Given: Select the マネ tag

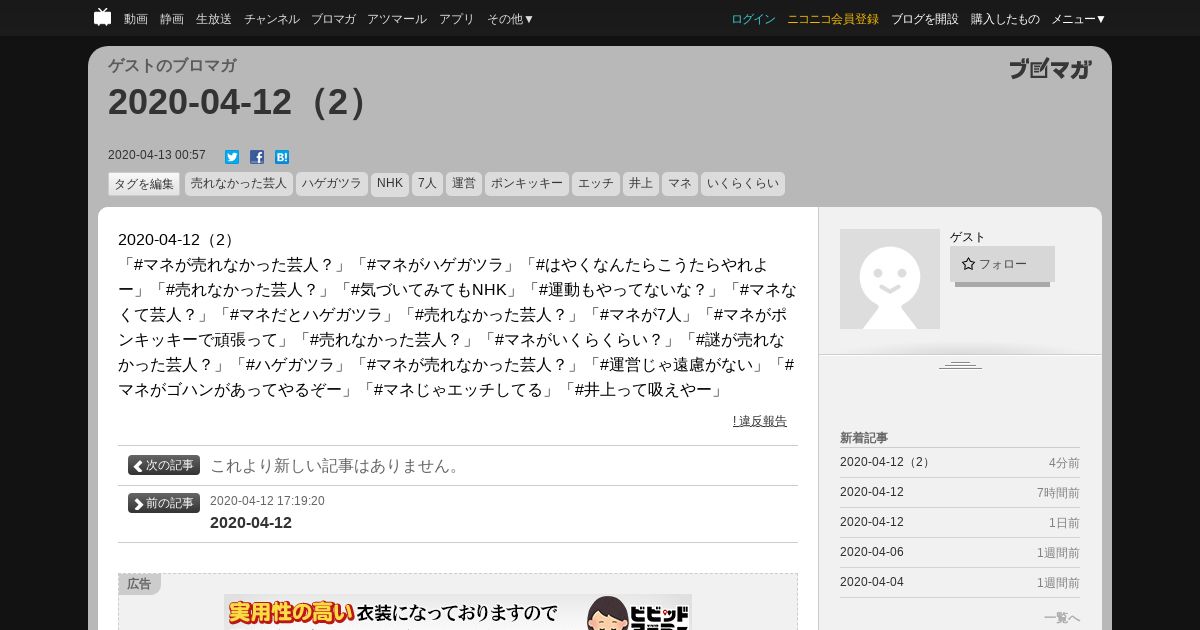Looking at the screenshot, I should click(680, 184).
